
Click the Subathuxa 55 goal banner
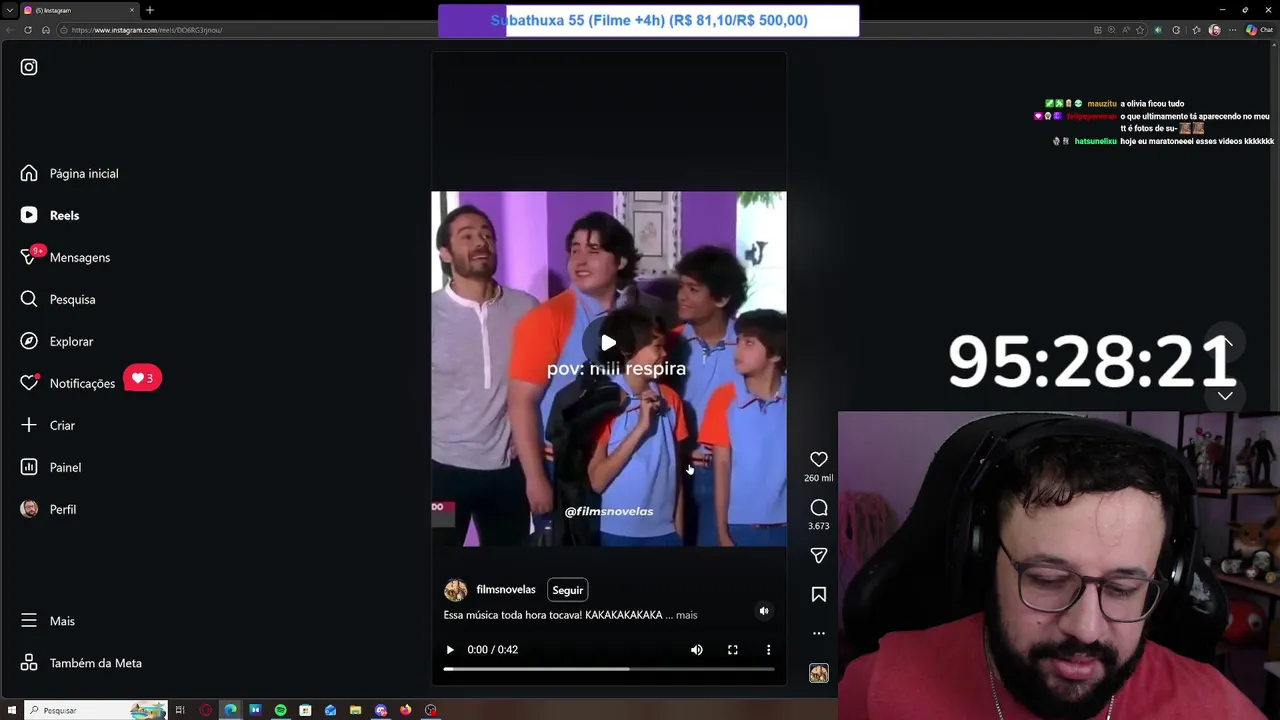click(648, 20)
